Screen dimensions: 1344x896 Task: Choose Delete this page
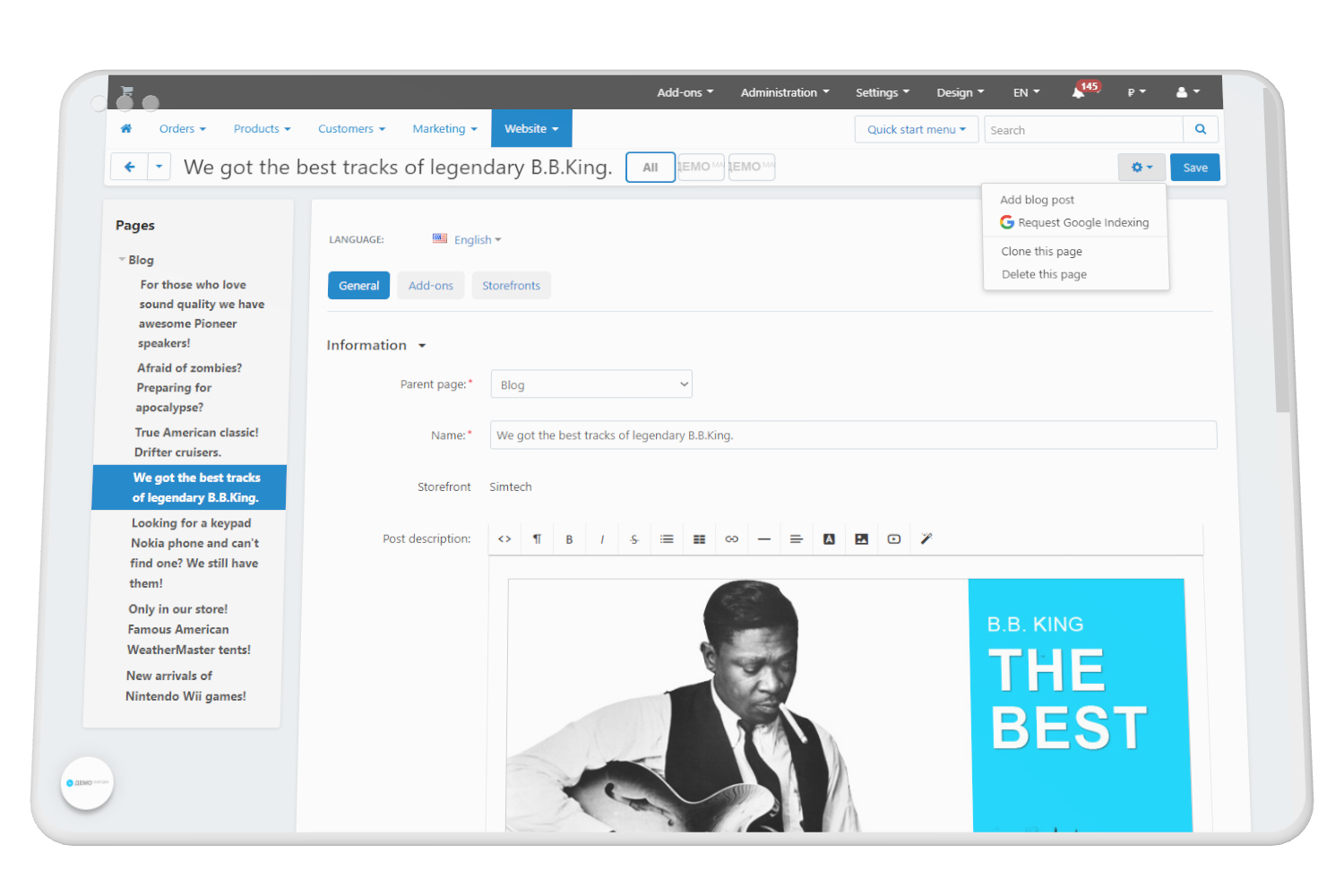click(x=1044, y=274)
